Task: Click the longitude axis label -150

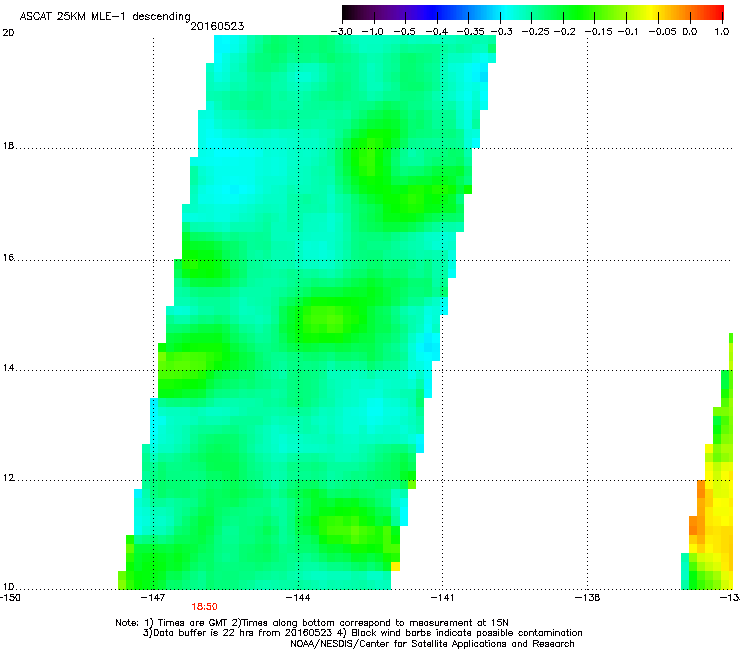Action: pos(10,598)
